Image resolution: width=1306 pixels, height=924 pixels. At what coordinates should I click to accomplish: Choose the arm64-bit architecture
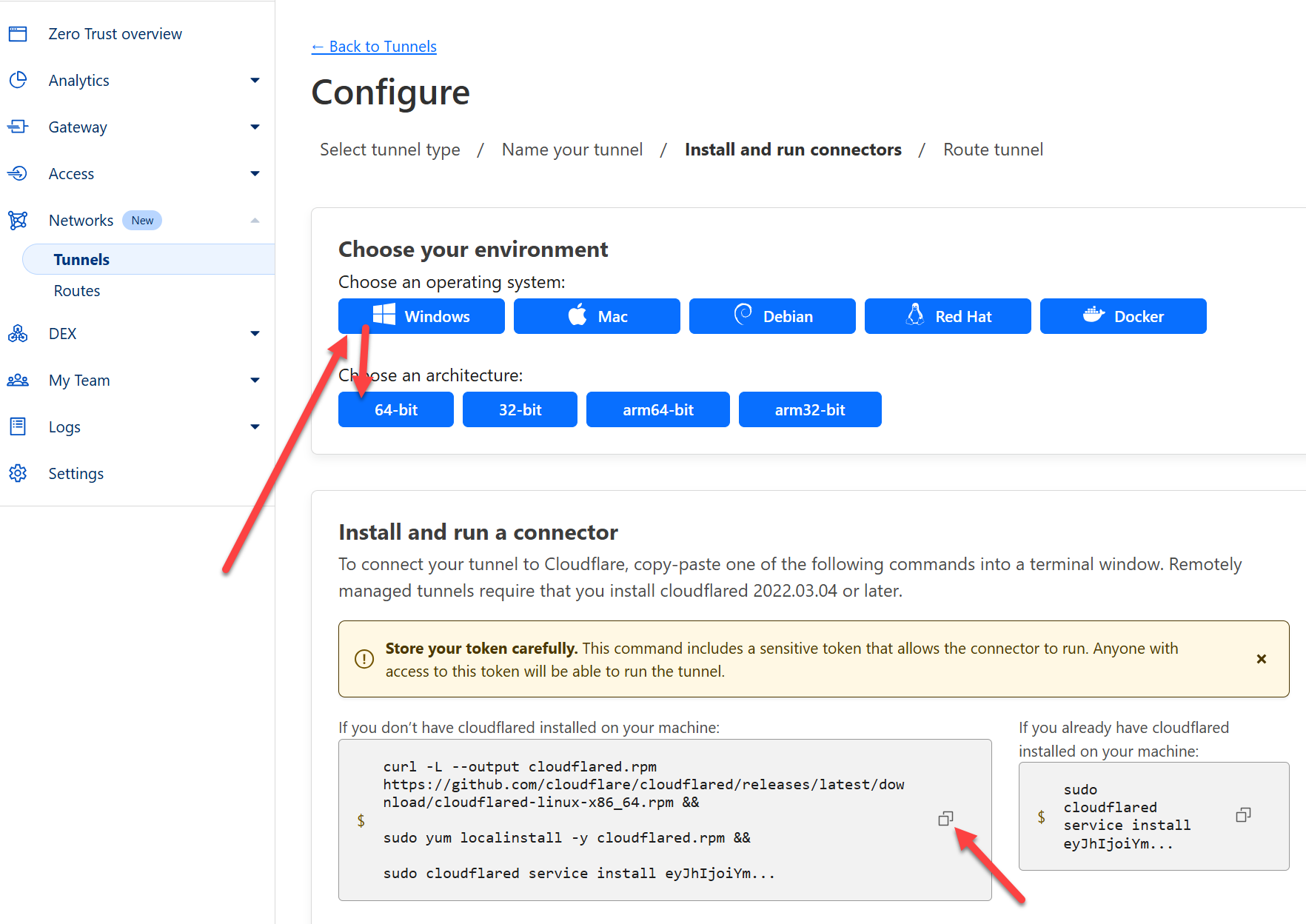[657, 410]
